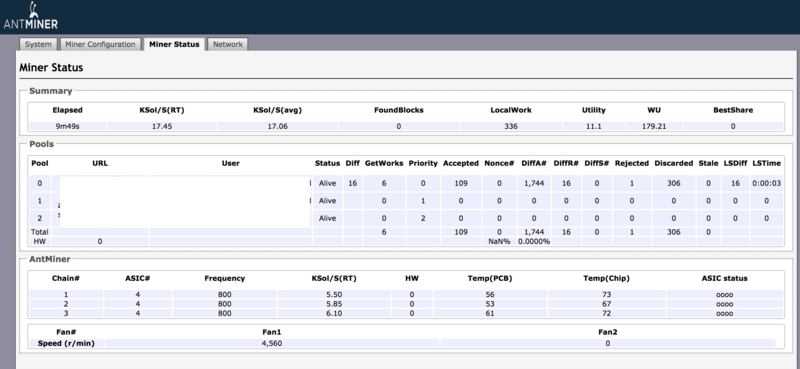Click the User column header
The image size is (800, 369).
pos(231,163)
